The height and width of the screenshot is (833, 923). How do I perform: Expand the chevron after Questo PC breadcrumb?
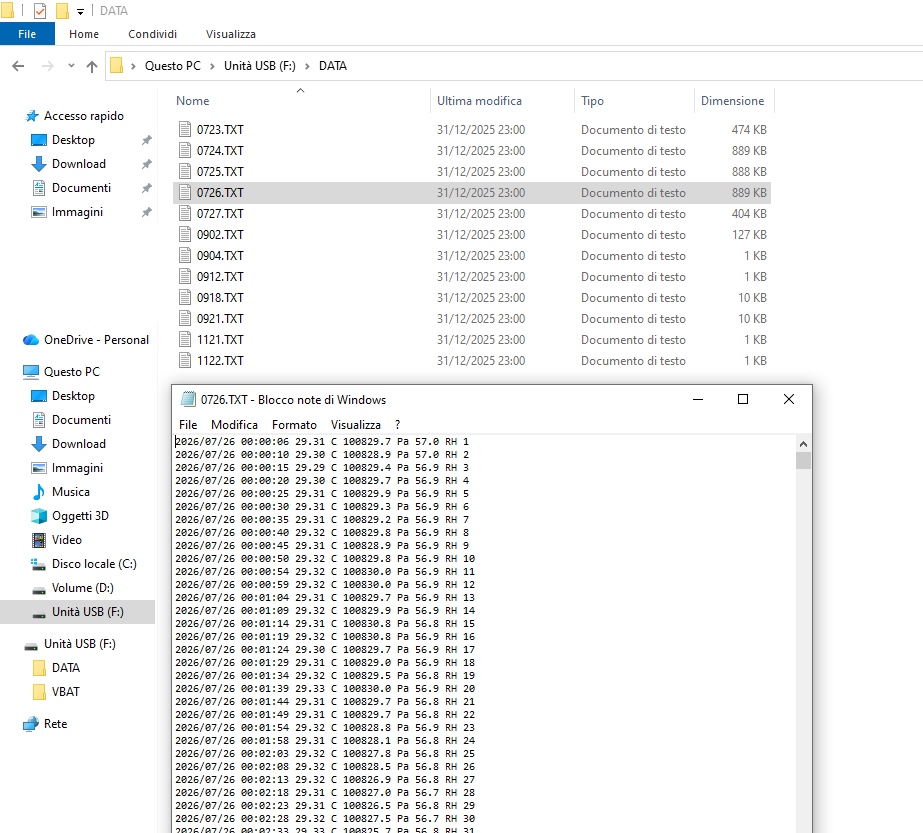pos(213,66)
